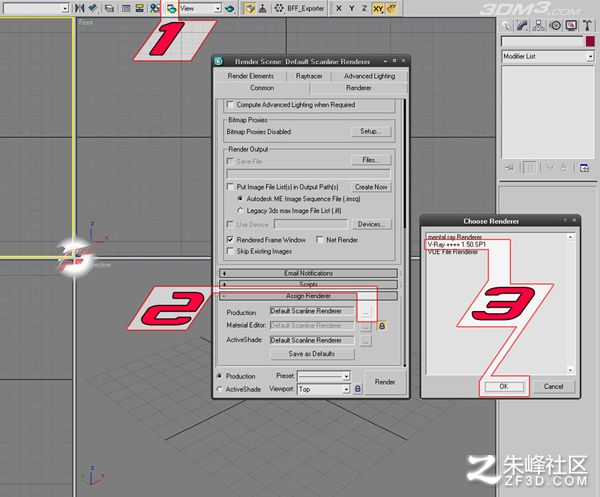Image resolution: width=600 pixels, height=497 pixels.
Task: Switch to the Hierarchy command panel tab
Action: [x=539, y=26]
